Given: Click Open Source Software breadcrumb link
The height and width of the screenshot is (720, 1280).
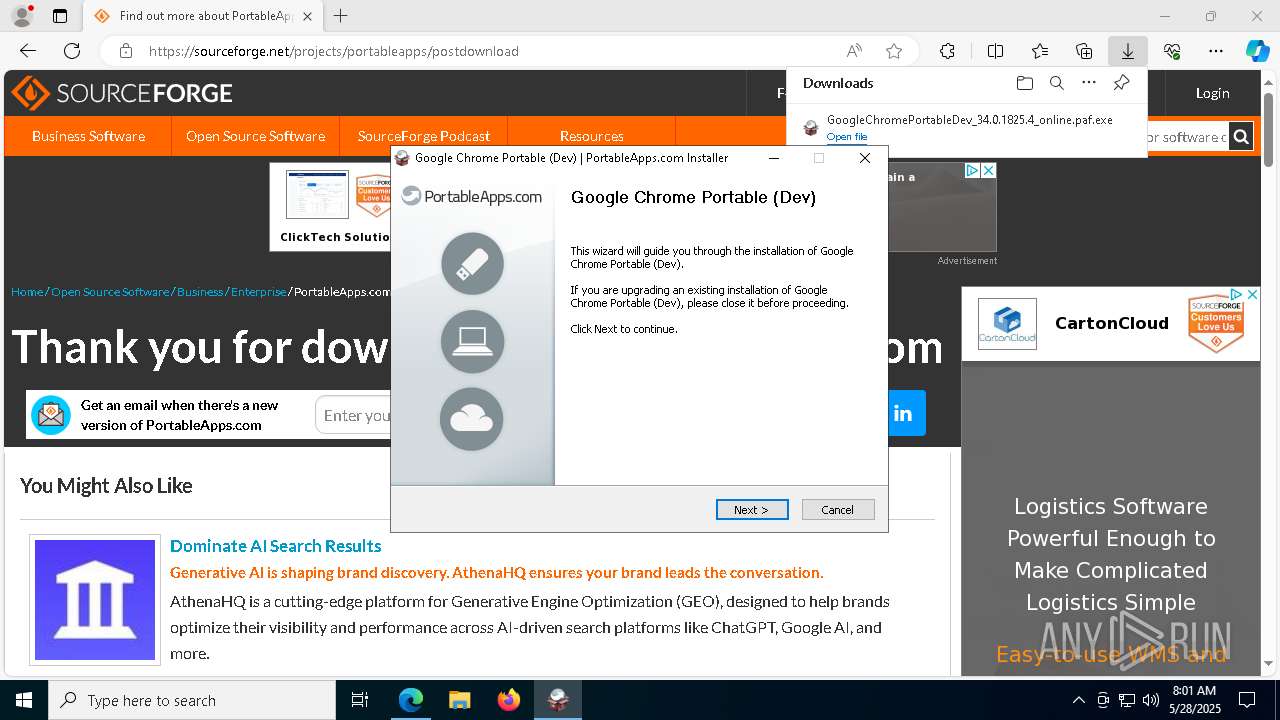Looking at the screenshot, I should point(110,292).
